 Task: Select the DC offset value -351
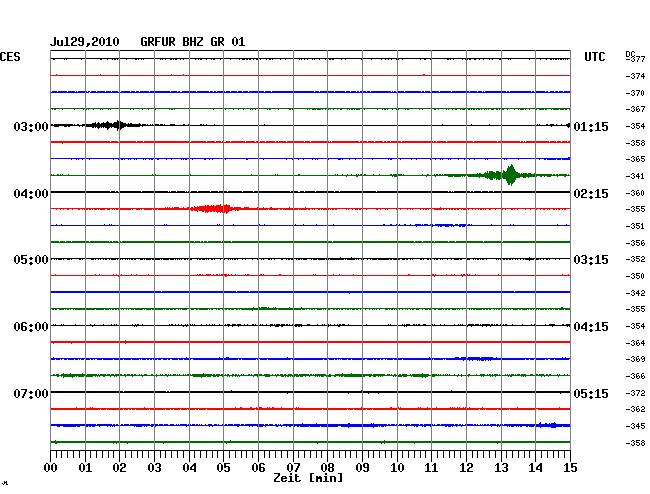(635, 226)
